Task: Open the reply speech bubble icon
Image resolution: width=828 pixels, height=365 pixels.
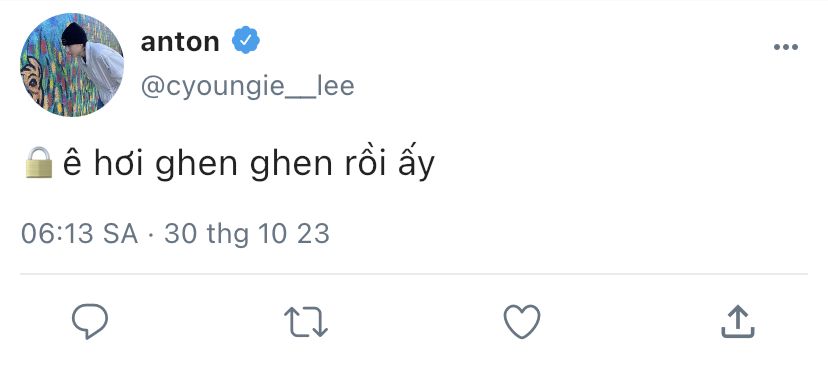Action: 90,321
